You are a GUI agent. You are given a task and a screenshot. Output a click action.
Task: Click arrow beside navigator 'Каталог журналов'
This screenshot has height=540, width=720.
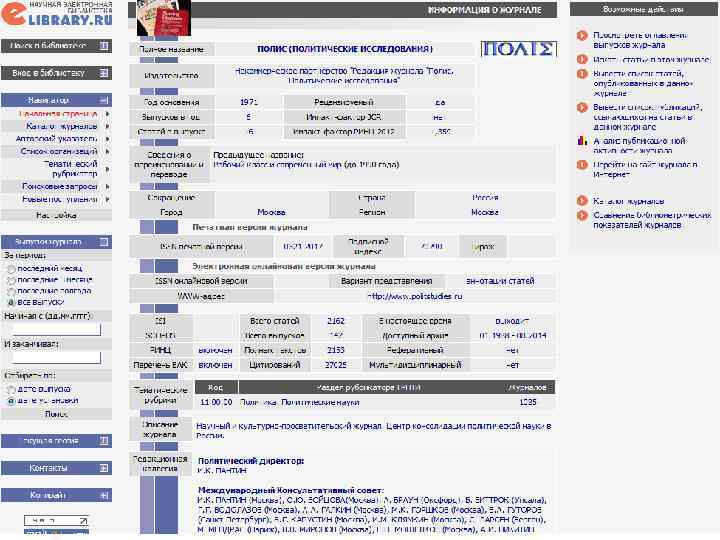[x=107, y=126]
